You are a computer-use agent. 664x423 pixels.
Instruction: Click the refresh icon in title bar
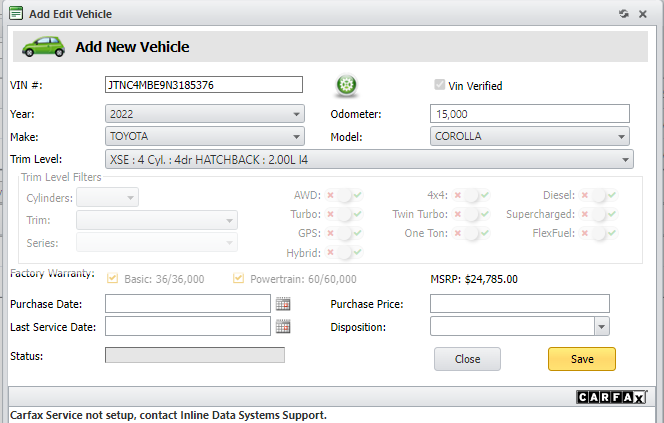point(624,14)
